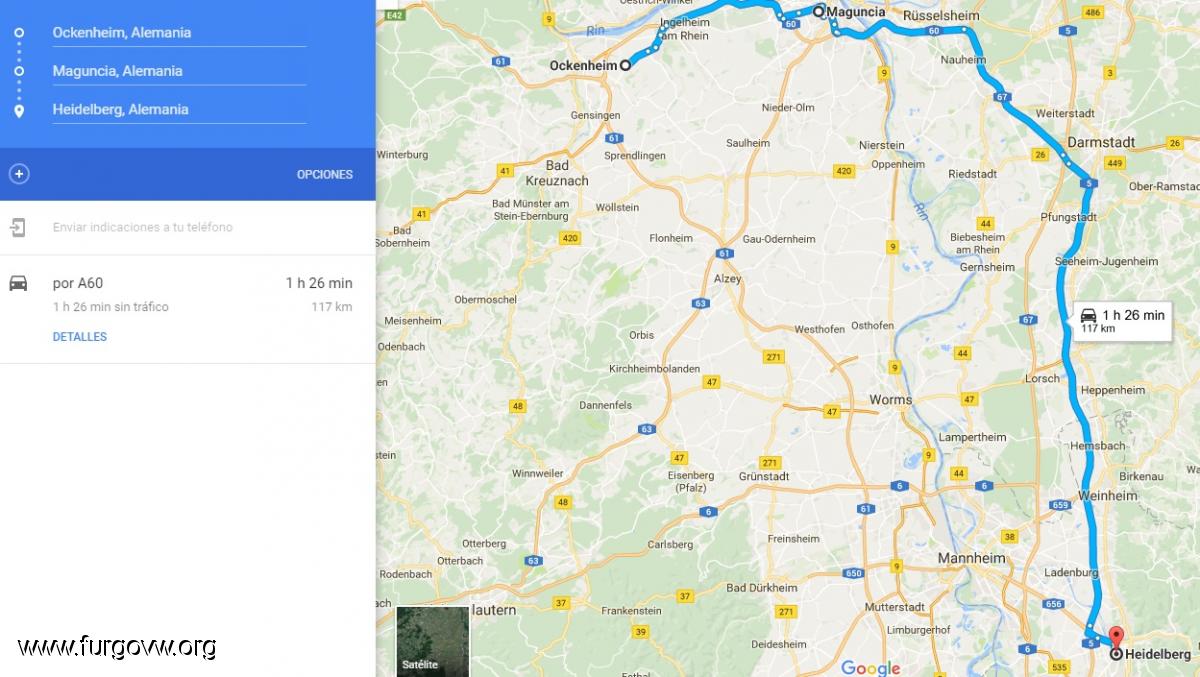
Task: Select the por A60 route entry
Action: 188,309
